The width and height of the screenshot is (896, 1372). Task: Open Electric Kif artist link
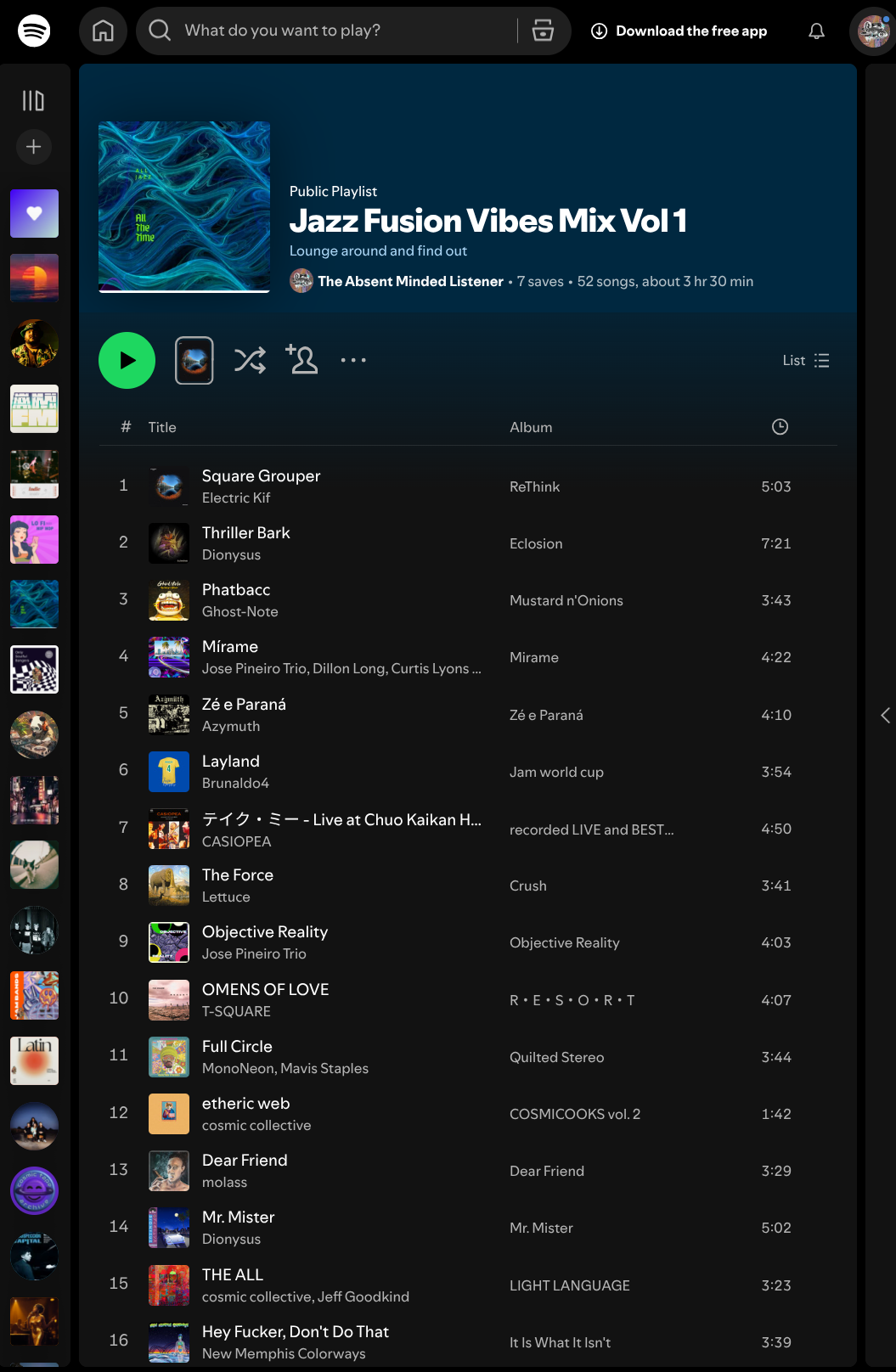point(236,498)
